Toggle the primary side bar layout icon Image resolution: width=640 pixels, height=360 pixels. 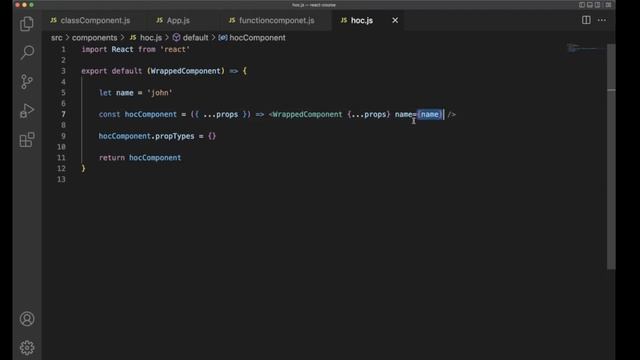coord(582,5)
